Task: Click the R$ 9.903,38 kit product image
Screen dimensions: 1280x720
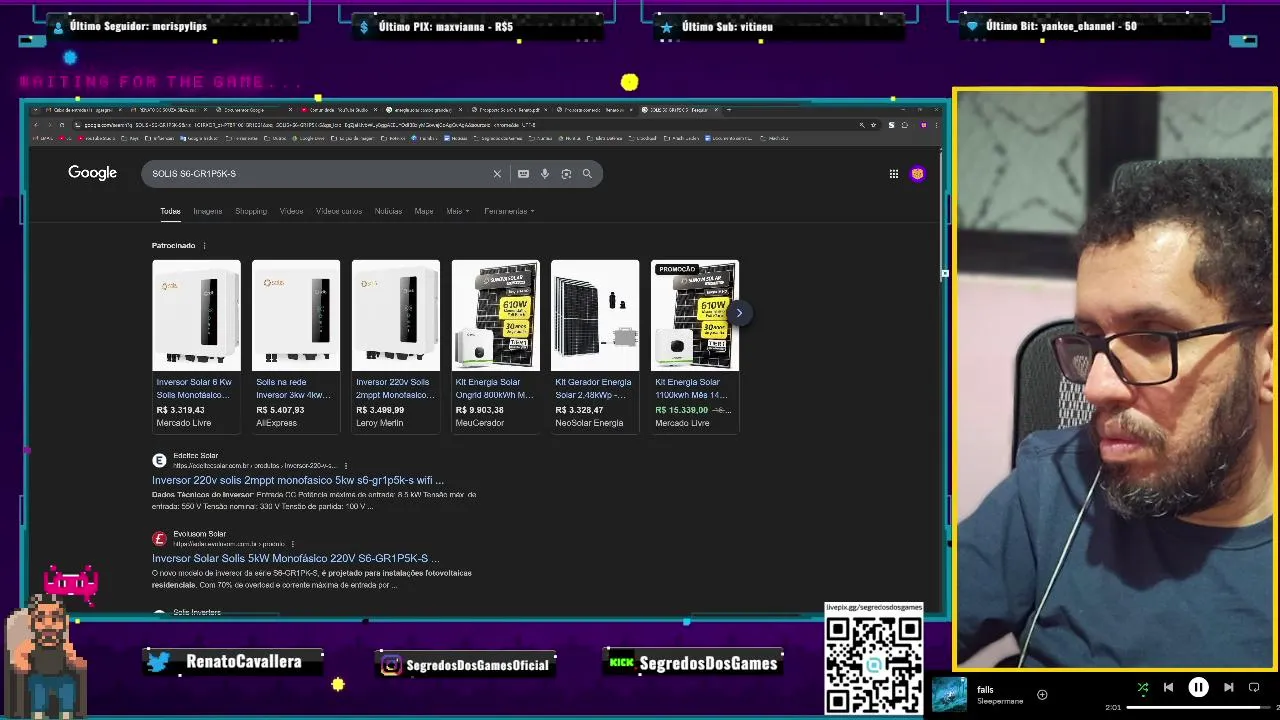Action: tap(495, 315)
